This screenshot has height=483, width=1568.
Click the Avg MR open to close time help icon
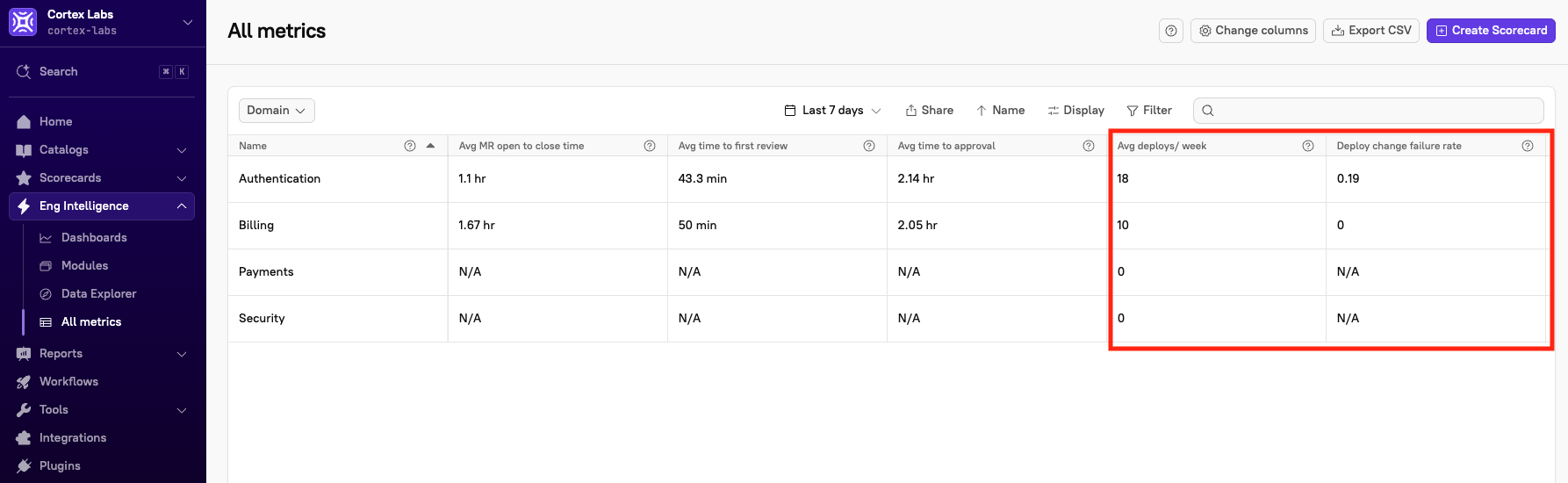coord(650,146)
